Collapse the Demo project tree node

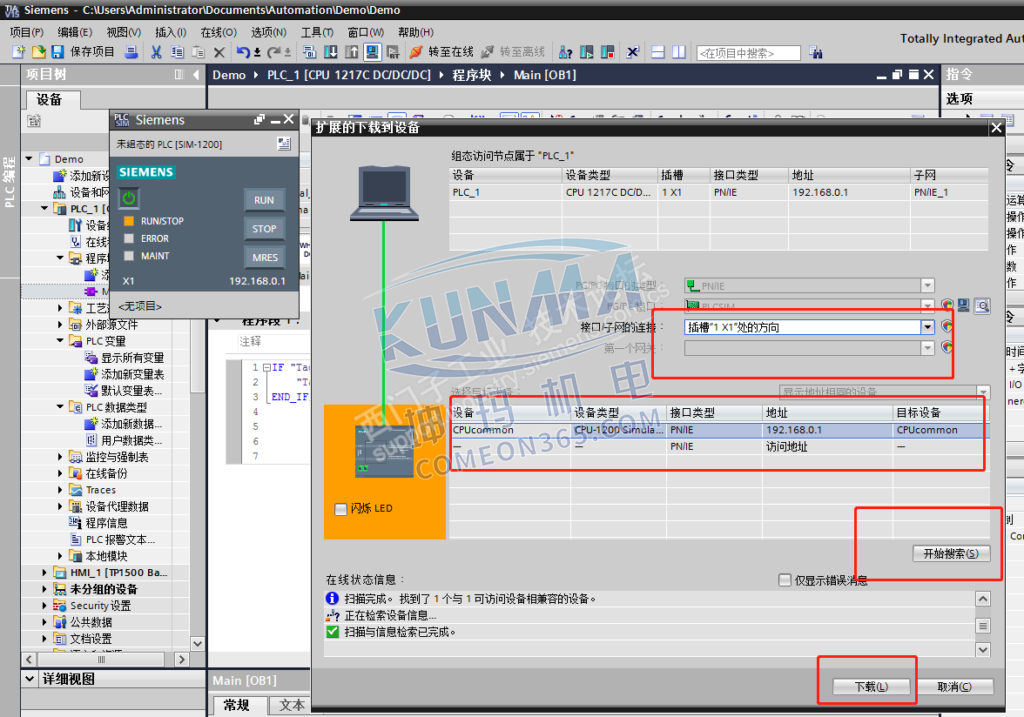tap(29, 159)
